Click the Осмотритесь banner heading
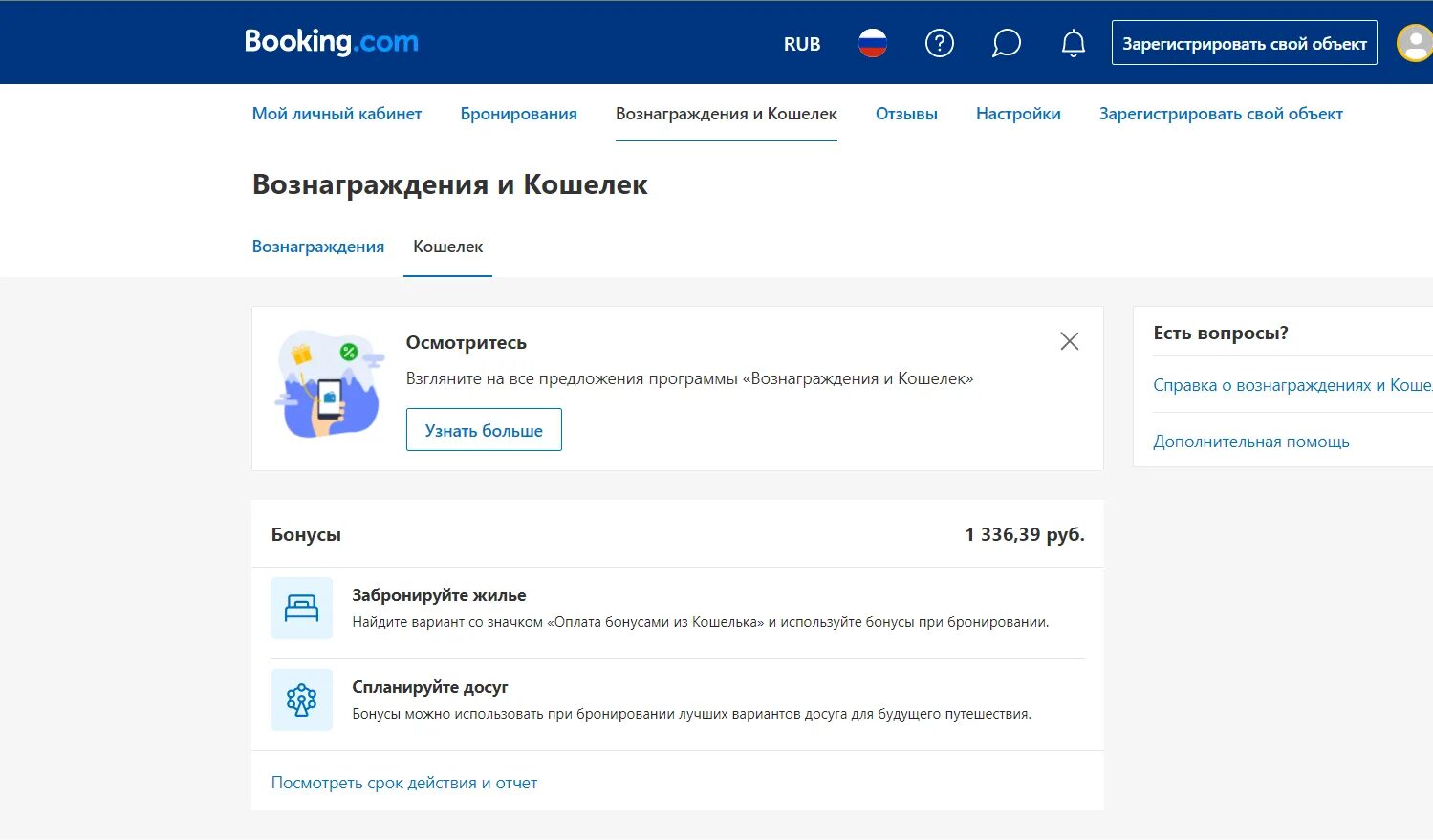This screenshot has width=1433, height=840. click(467, 343)
